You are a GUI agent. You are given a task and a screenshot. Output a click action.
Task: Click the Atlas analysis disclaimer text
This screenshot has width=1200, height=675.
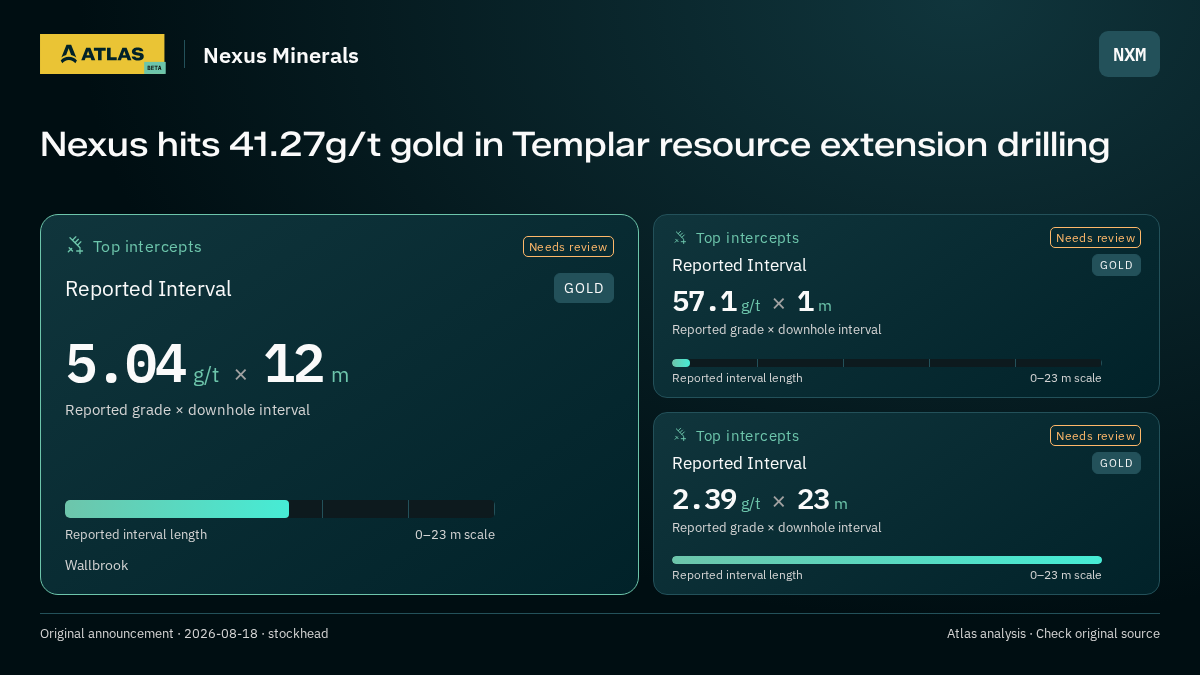(1053, 634)
